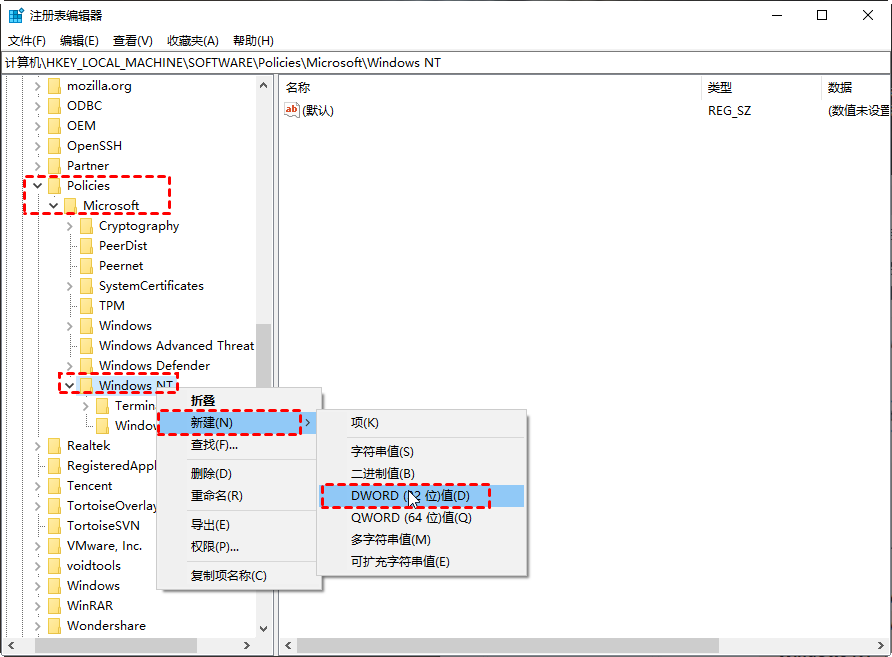Click the folder icon beside TortoiseSVN
This screenshot has height=657, width=892.
pos(54,526)
